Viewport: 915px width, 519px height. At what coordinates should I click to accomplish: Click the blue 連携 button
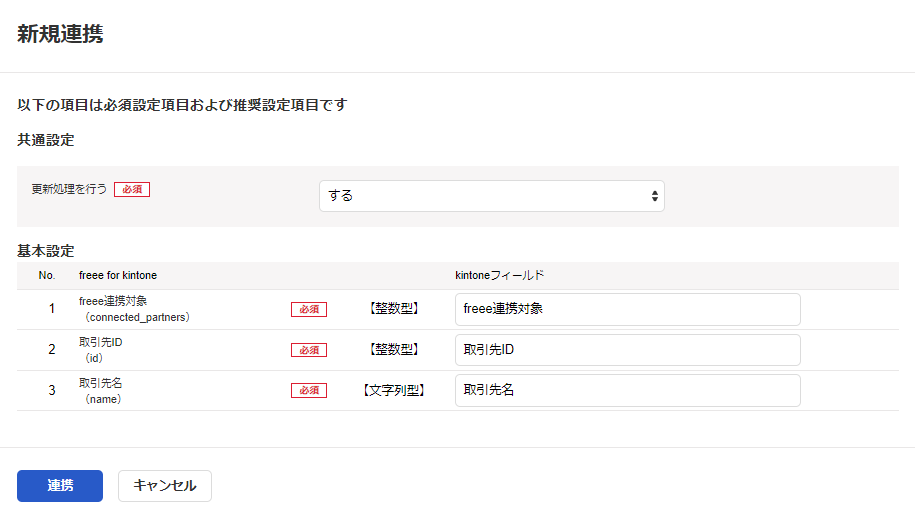[60, 486]
